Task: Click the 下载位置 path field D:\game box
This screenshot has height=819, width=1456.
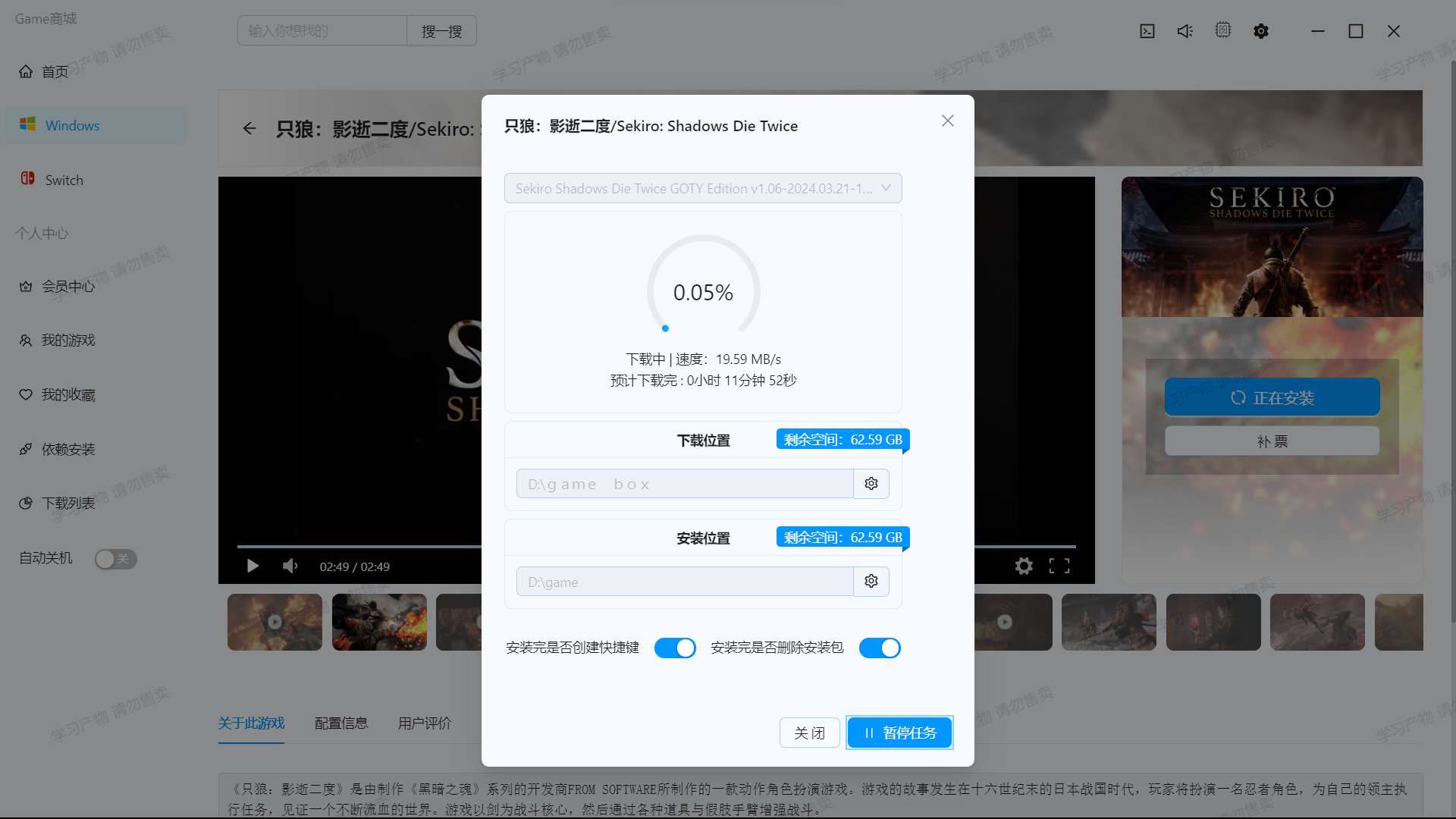Action: click(x=685, y=484)
